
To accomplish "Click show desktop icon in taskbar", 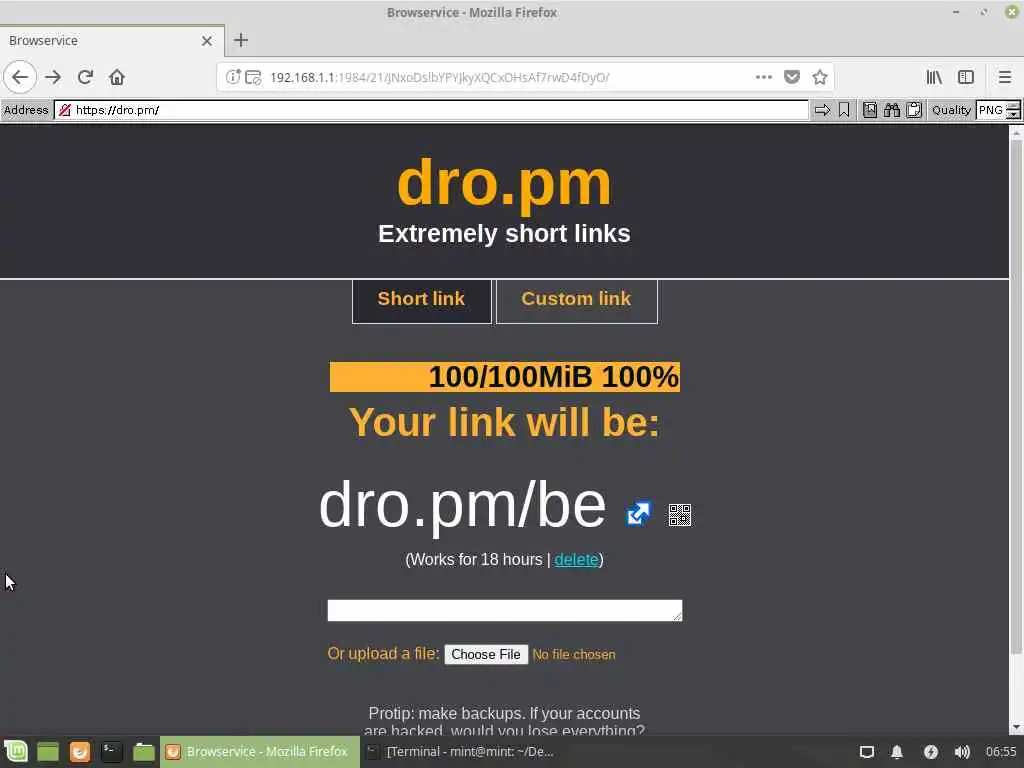I will click(x=48, y=752).
